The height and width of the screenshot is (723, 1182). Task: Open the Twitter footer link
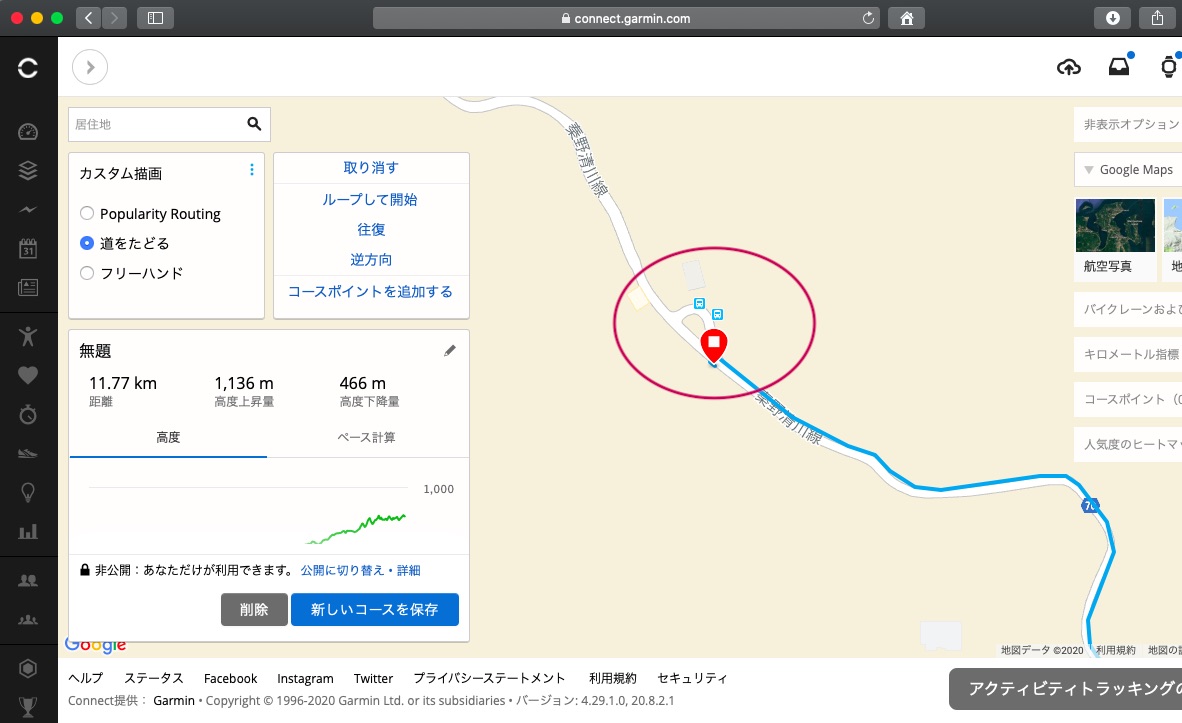coord(373,679)
